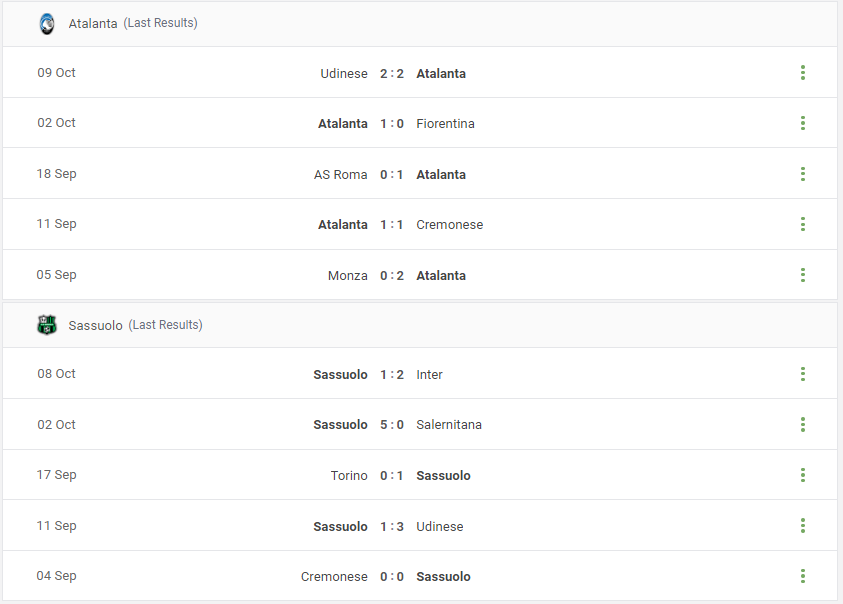Click the 2:2 score of Udinese match

[x=392, y=74]
